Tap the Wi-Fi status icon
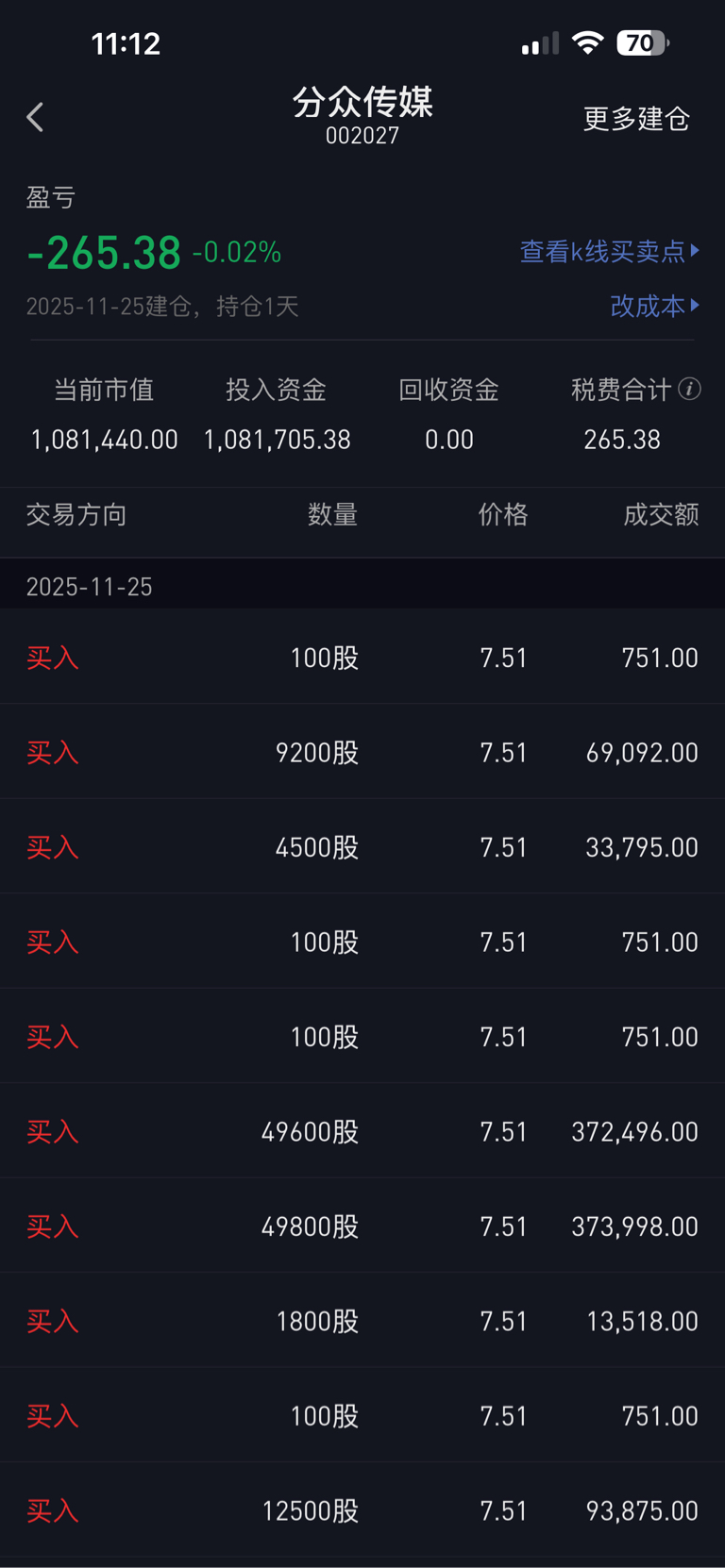Image resolution: width=725 pixels, height=1568 pixels. pyautogui.click(x=588, y=43)
